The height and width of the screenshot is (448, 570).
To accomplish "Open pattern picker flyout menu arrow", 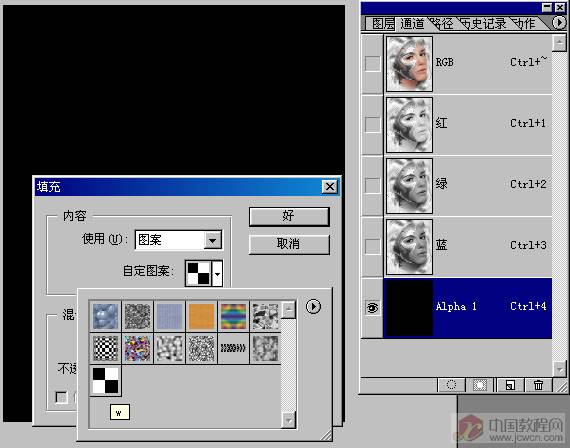I will click(313, 307).
